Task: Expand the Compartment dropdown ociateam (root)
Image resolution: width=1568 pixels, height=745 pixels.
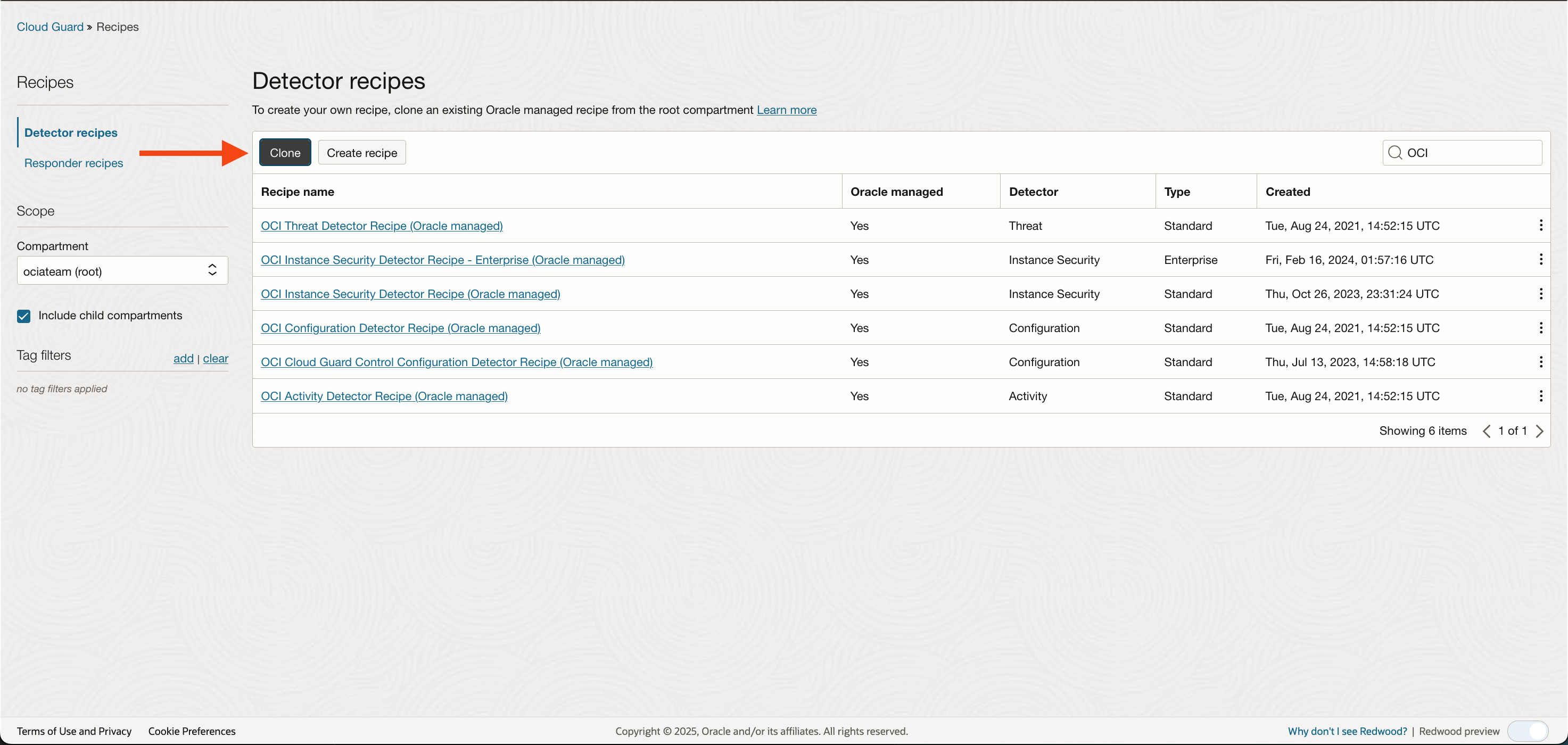Action: point(122,271)
